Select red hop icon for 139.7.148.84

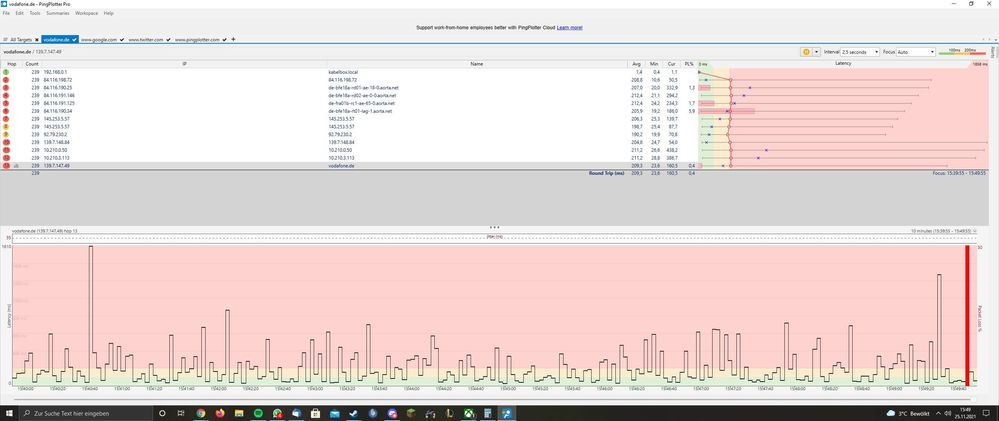6,142
